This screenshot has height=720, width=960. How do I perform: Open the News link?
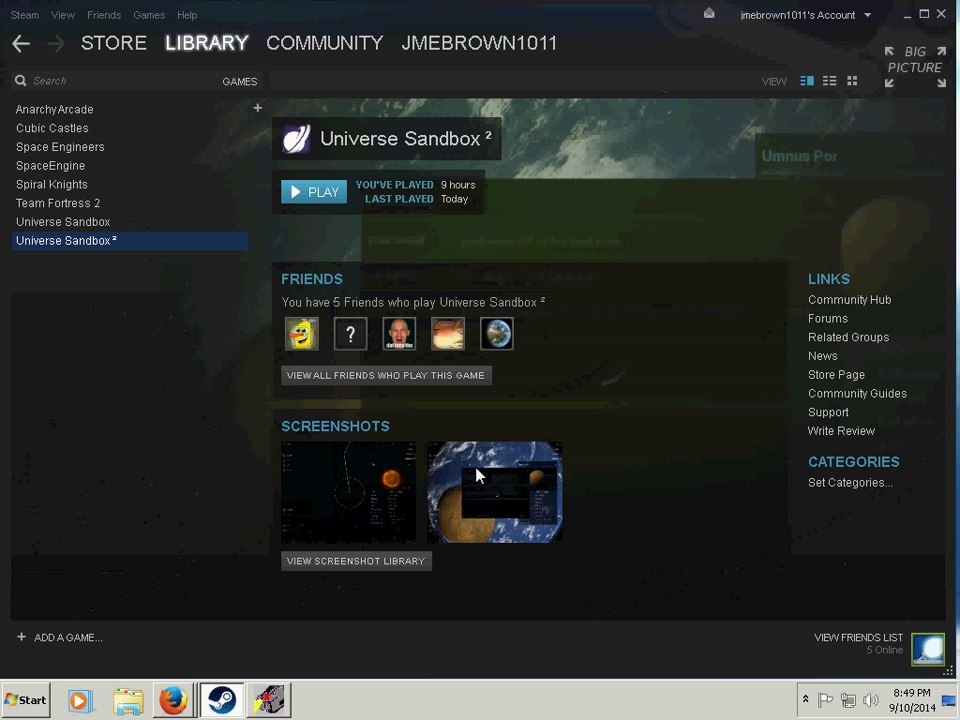click(x=822, y=356)
